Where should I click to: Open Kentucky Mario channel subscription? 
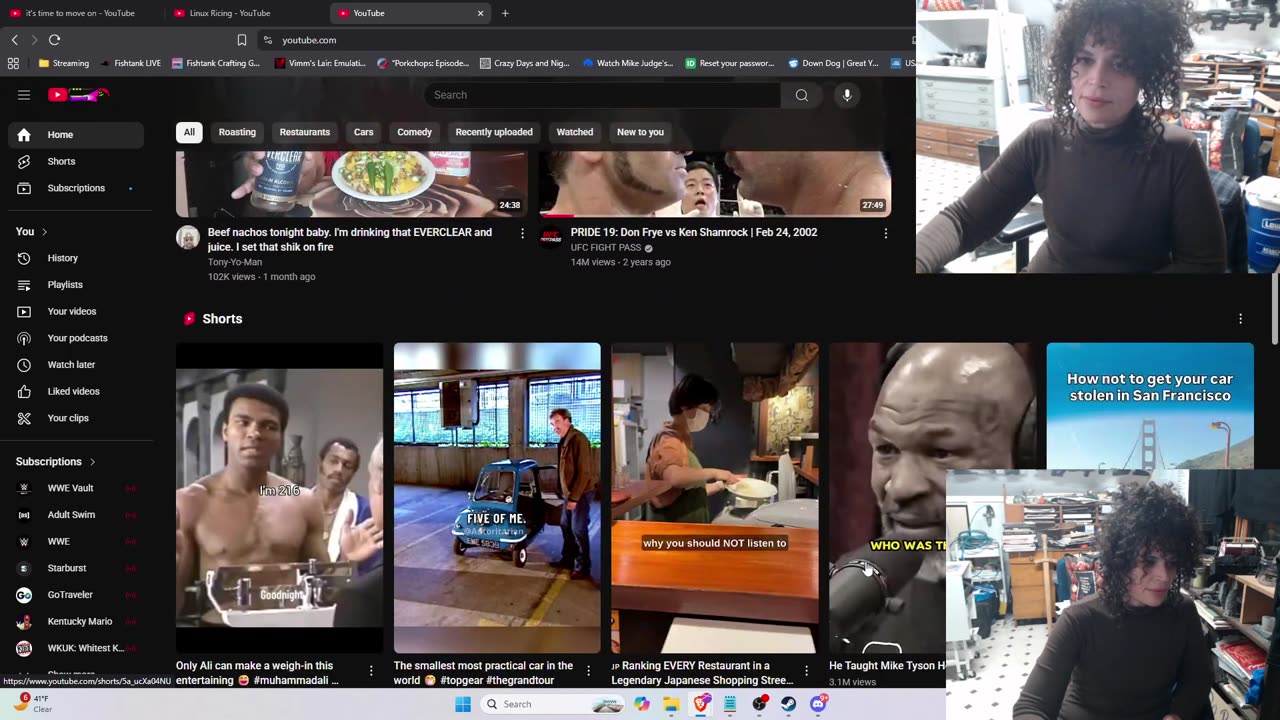pyautogui.click(x=77, y=621)
